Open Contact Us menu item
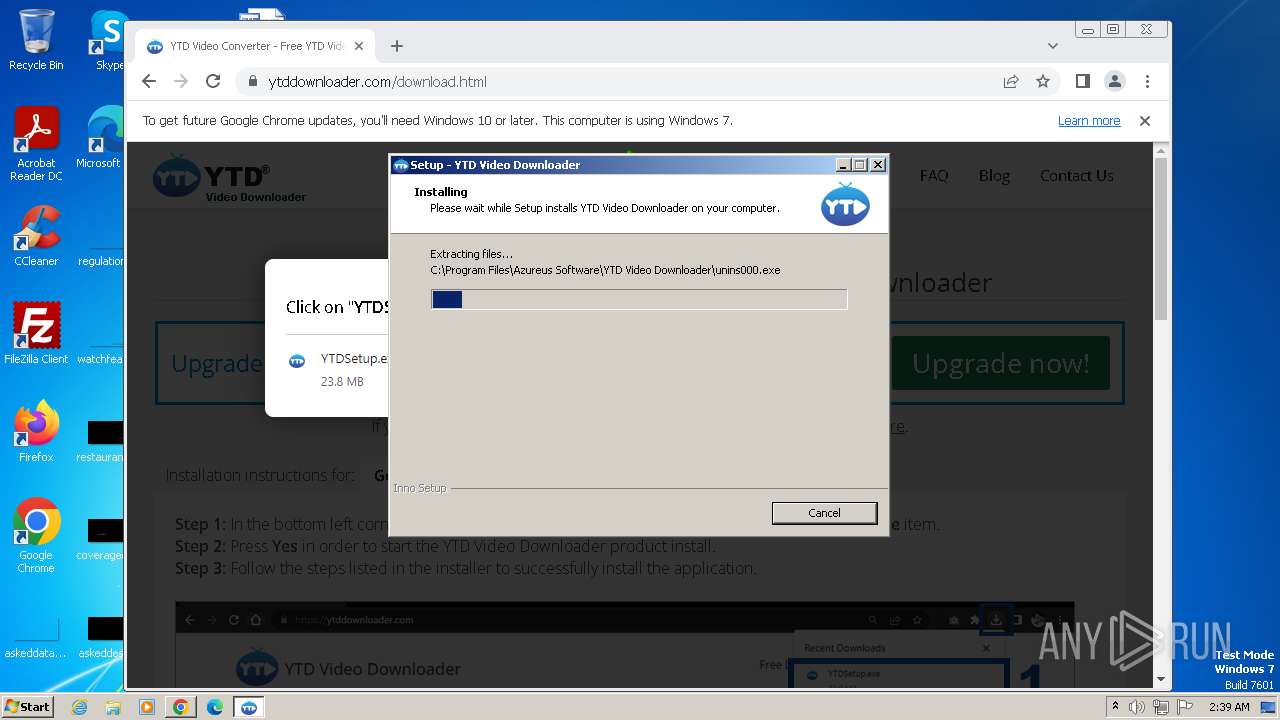This screenshot has width=1280, height=720. (x=1077, y=175)
